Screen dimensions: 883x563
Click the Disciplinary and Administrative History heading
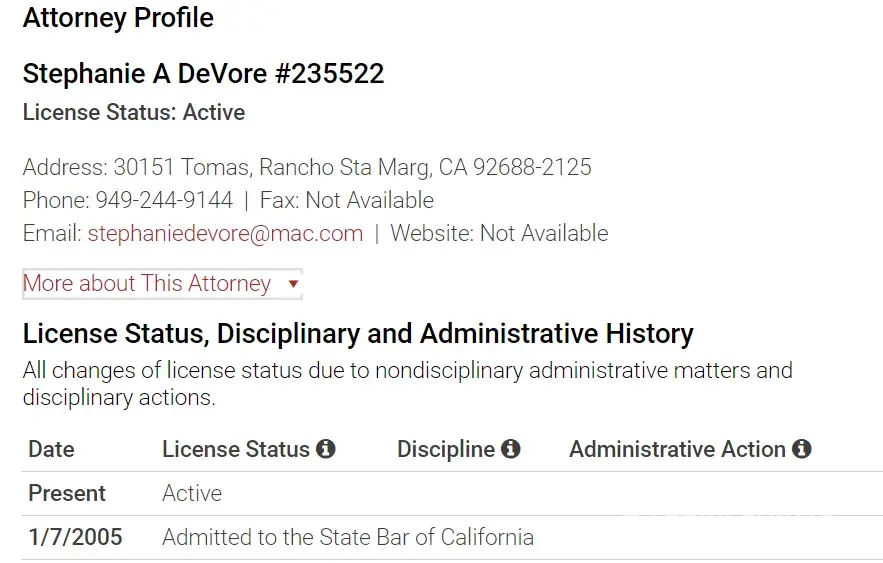click(x=358, y=334)
